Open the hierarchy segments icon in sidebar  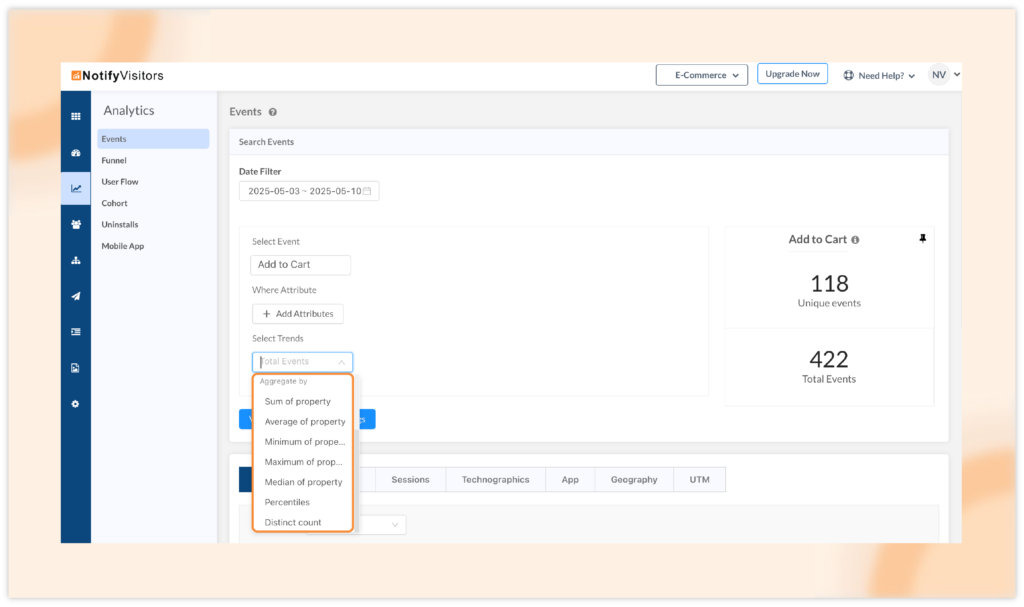(x=76, y=260)
